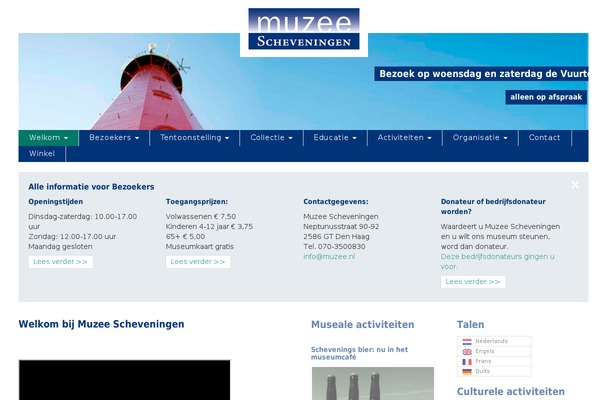This screenshot has width=600, height=400.
Task: Open the Activiteiten menu
Action: (x=404, y=138)
